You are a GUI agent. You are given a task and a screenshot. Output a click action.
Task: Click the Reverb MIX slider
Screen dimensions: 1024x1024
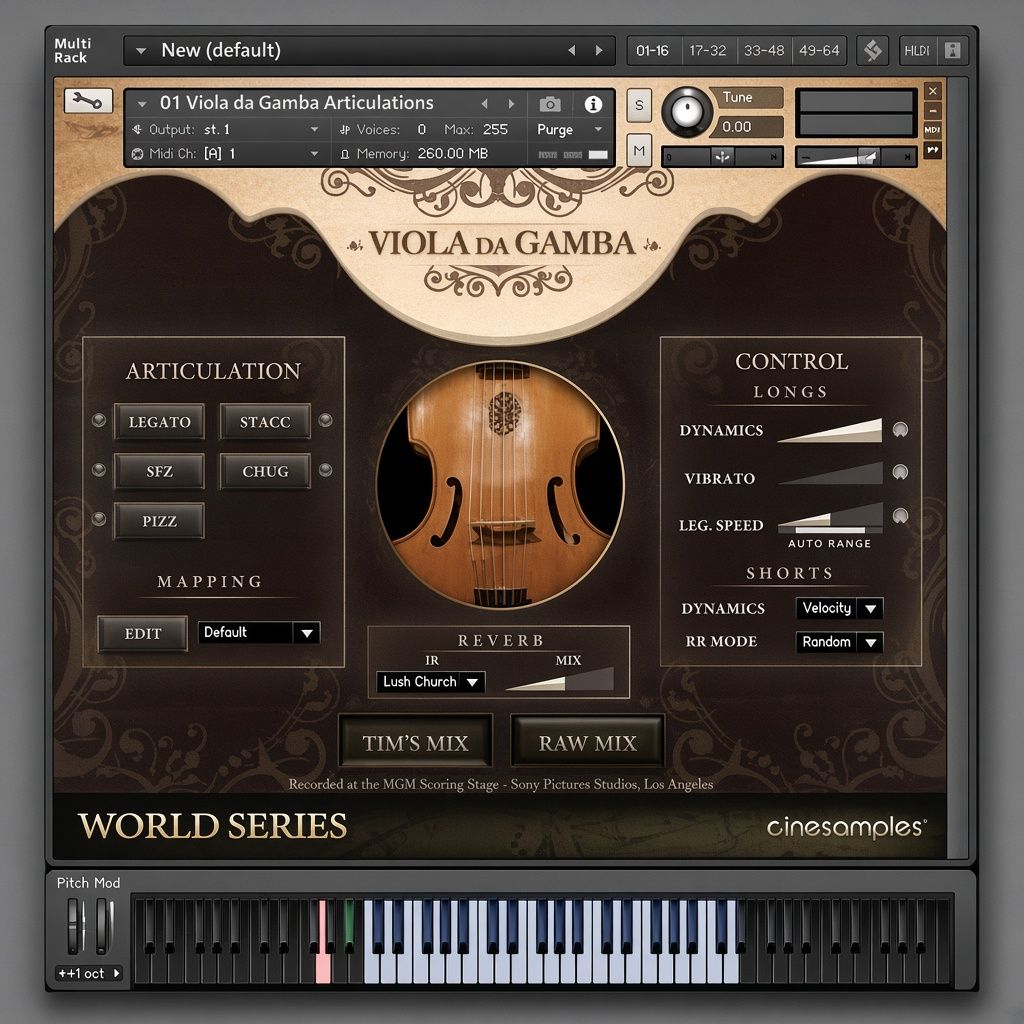[560, 679]
